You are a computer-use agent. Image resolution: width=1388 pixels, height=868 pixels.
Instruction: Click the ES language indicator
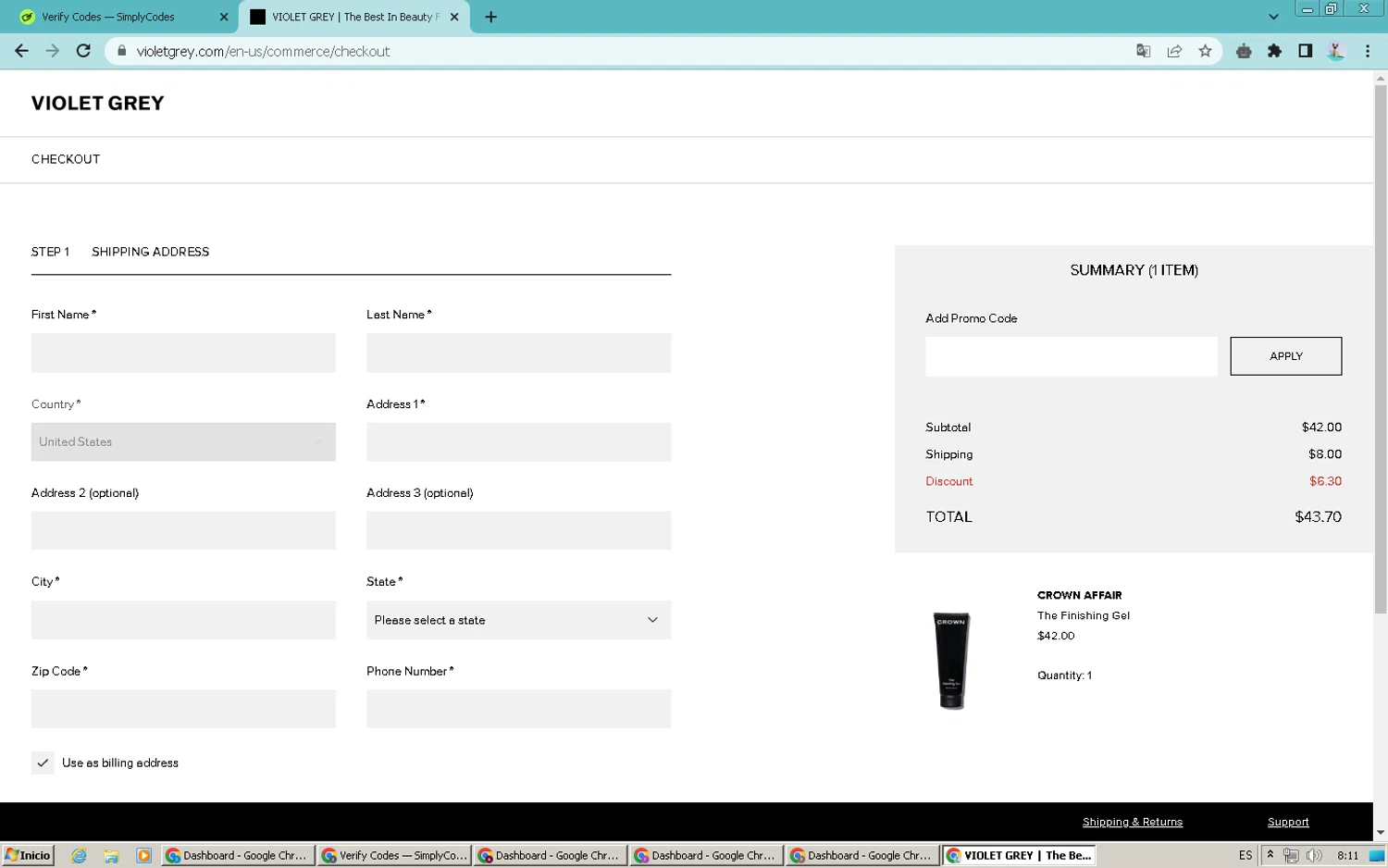click(1245, 856)
